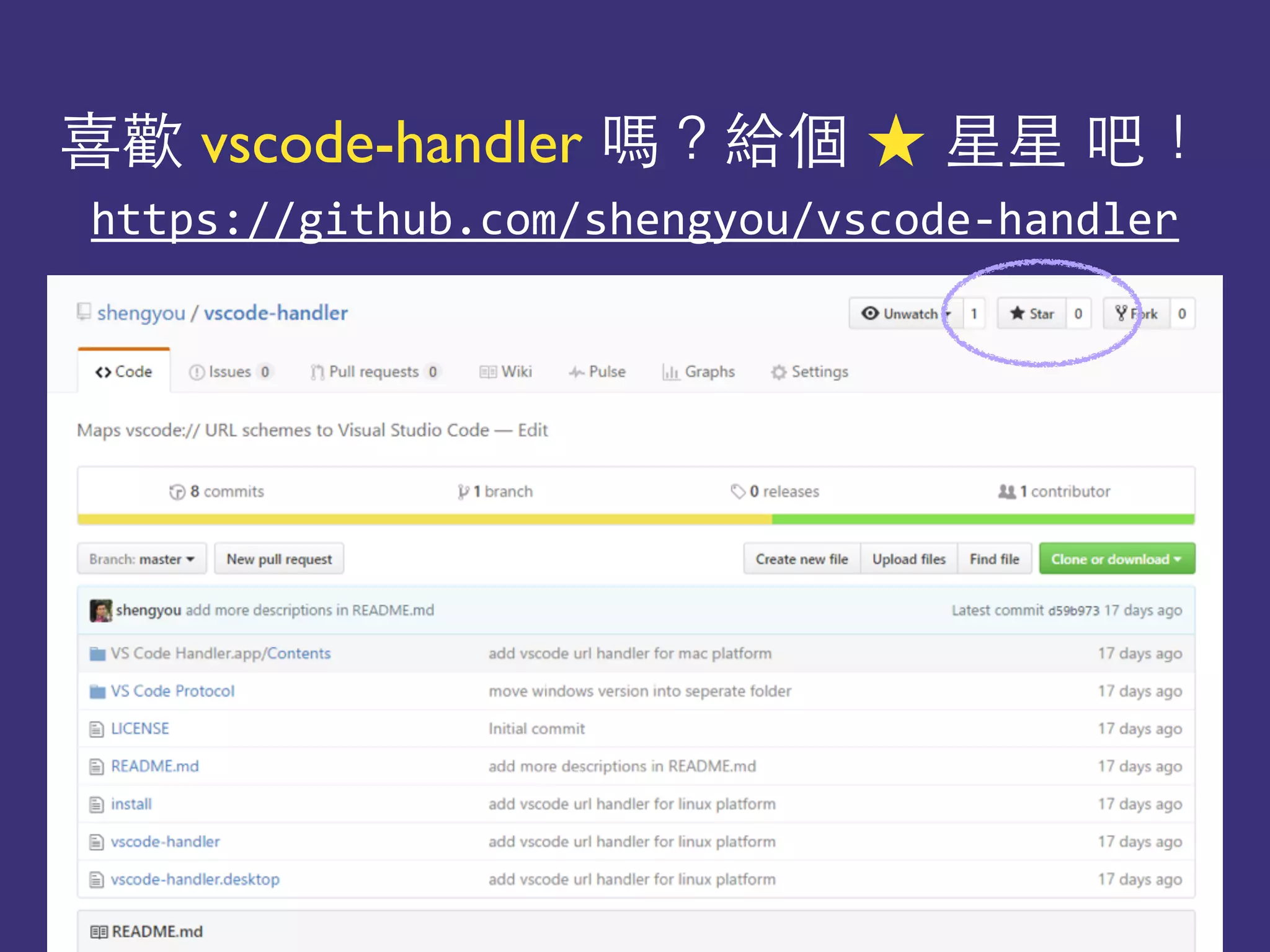Click the file icon beside install

coord(97,804)
